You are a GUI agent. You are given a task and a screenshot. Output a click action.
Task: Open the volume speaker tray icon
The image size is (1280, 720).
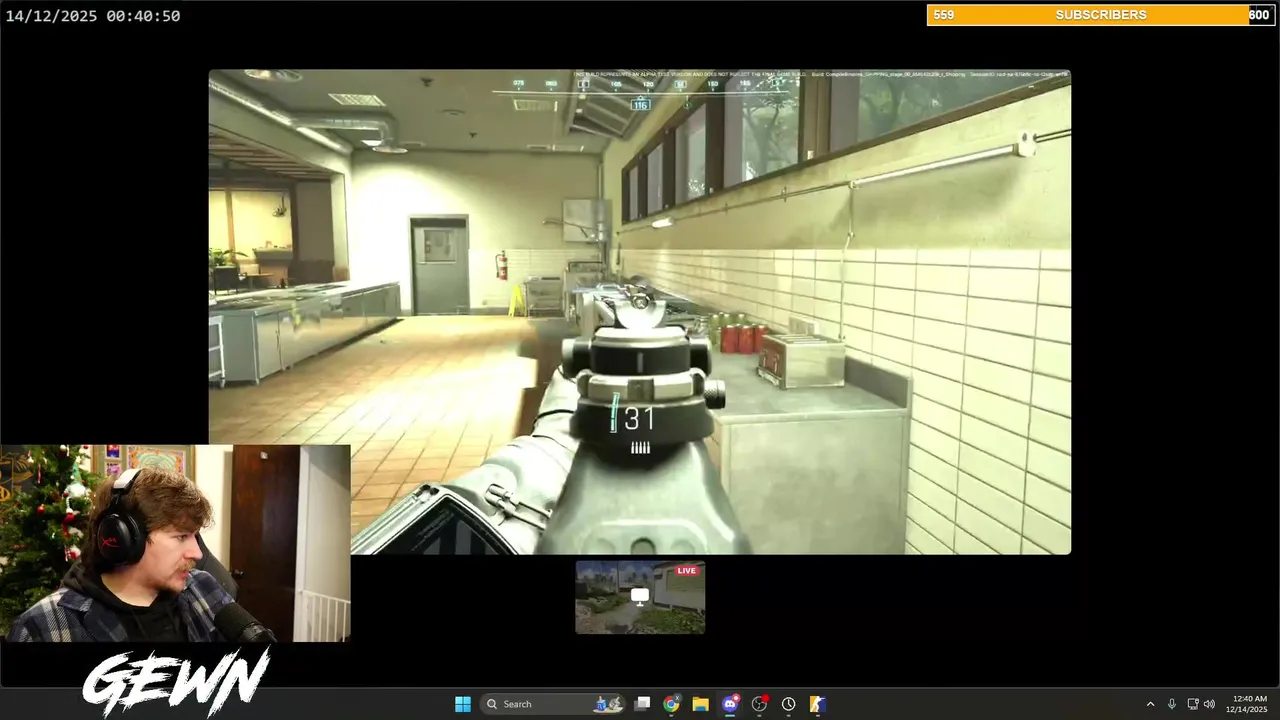(x=1210, y=704)
